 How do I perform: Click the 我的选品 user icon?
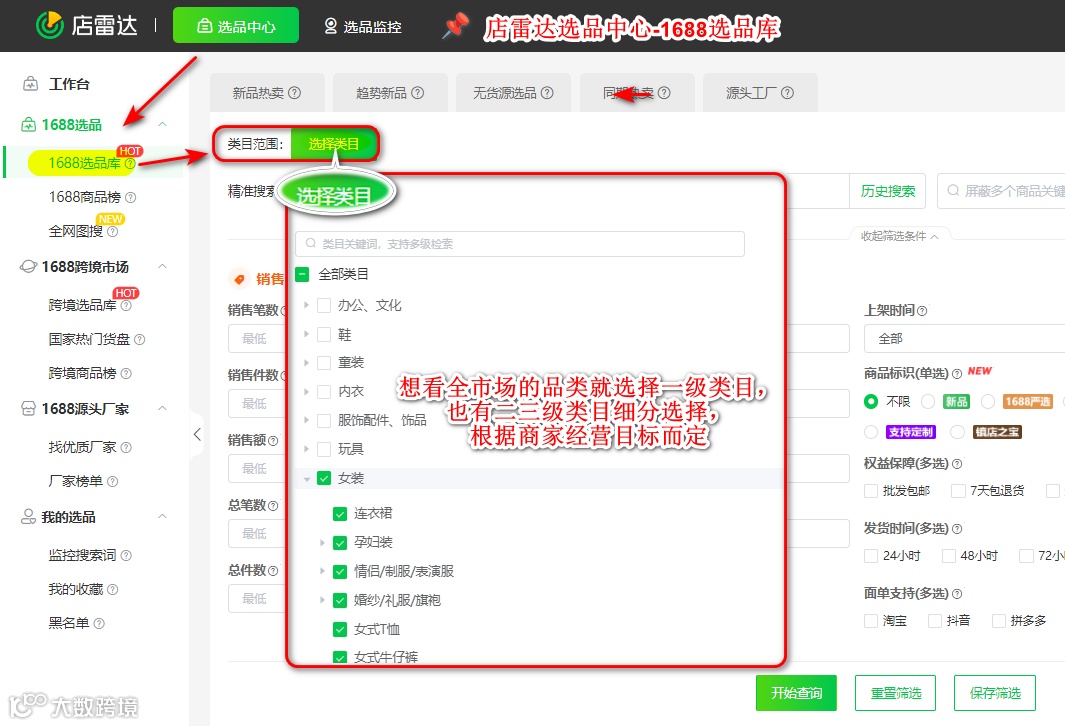(29, 517)
